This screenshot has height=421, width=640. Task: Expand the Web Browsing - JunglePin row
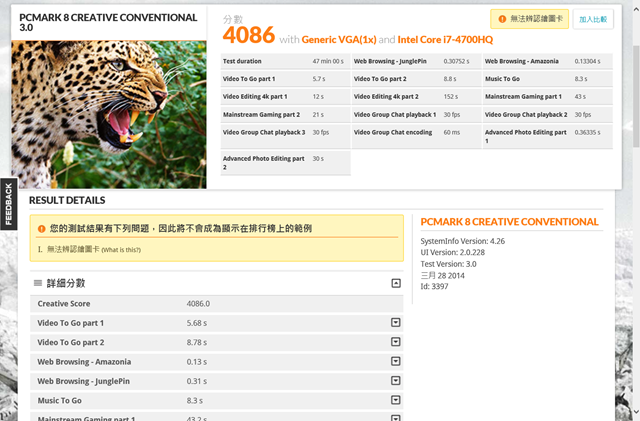click(x=396, y=381)
